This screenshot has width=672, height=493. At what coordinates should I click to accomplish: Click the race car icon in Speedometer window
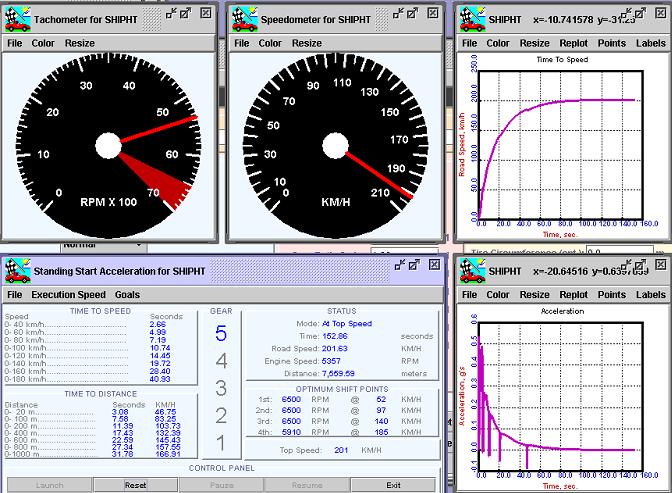point(245,20)
